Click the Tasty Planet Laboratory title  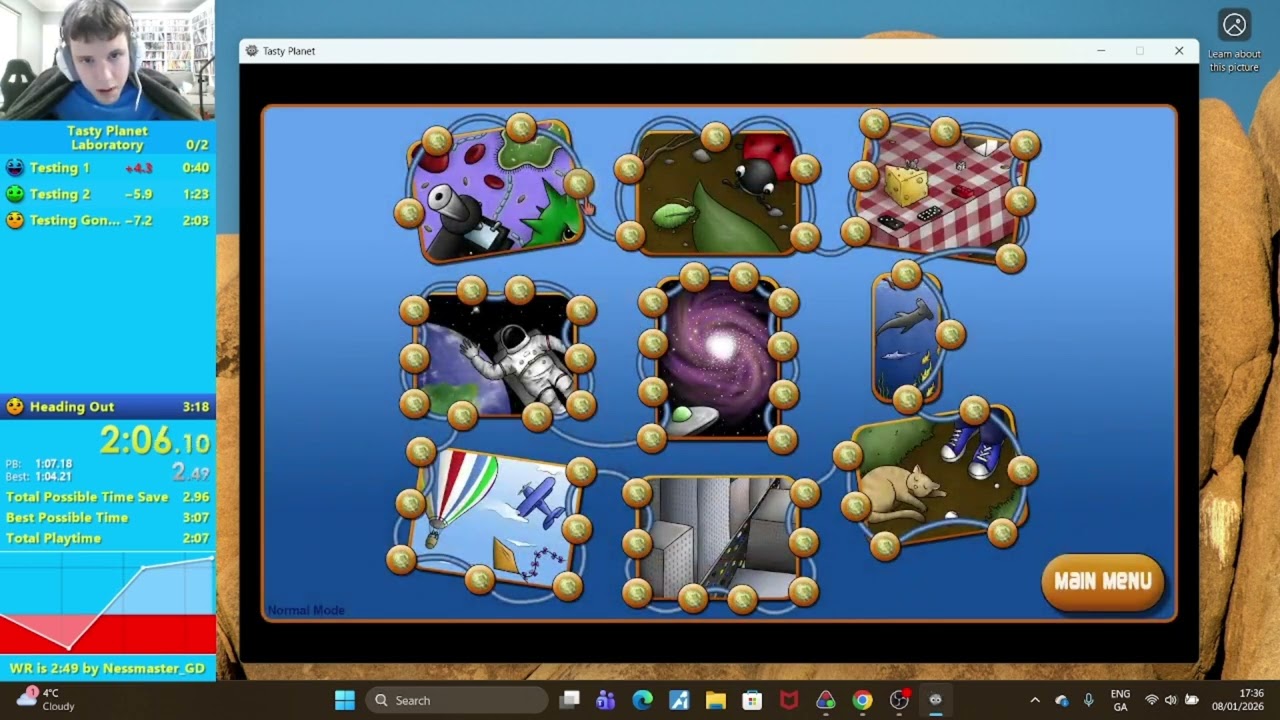coord(107,138)
